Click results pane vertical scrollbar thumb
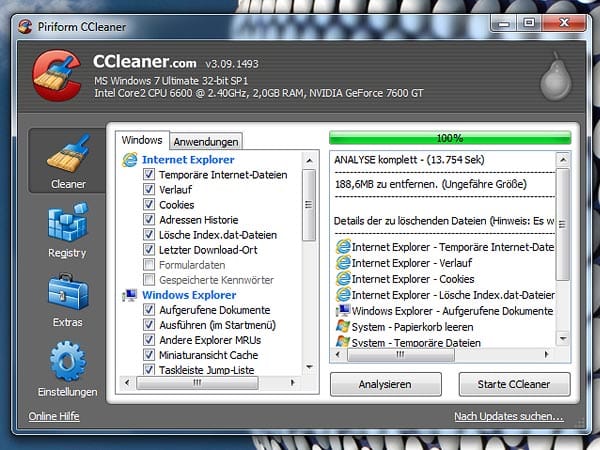 pyautogui.click(x=562, y=225)
